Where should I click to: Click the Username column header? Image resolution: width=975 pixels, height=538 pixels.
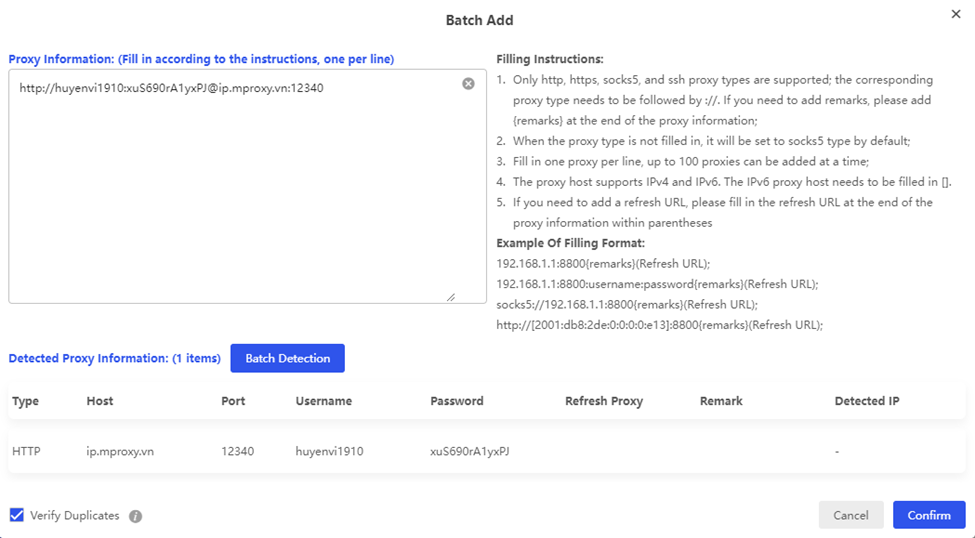point(324,401)
